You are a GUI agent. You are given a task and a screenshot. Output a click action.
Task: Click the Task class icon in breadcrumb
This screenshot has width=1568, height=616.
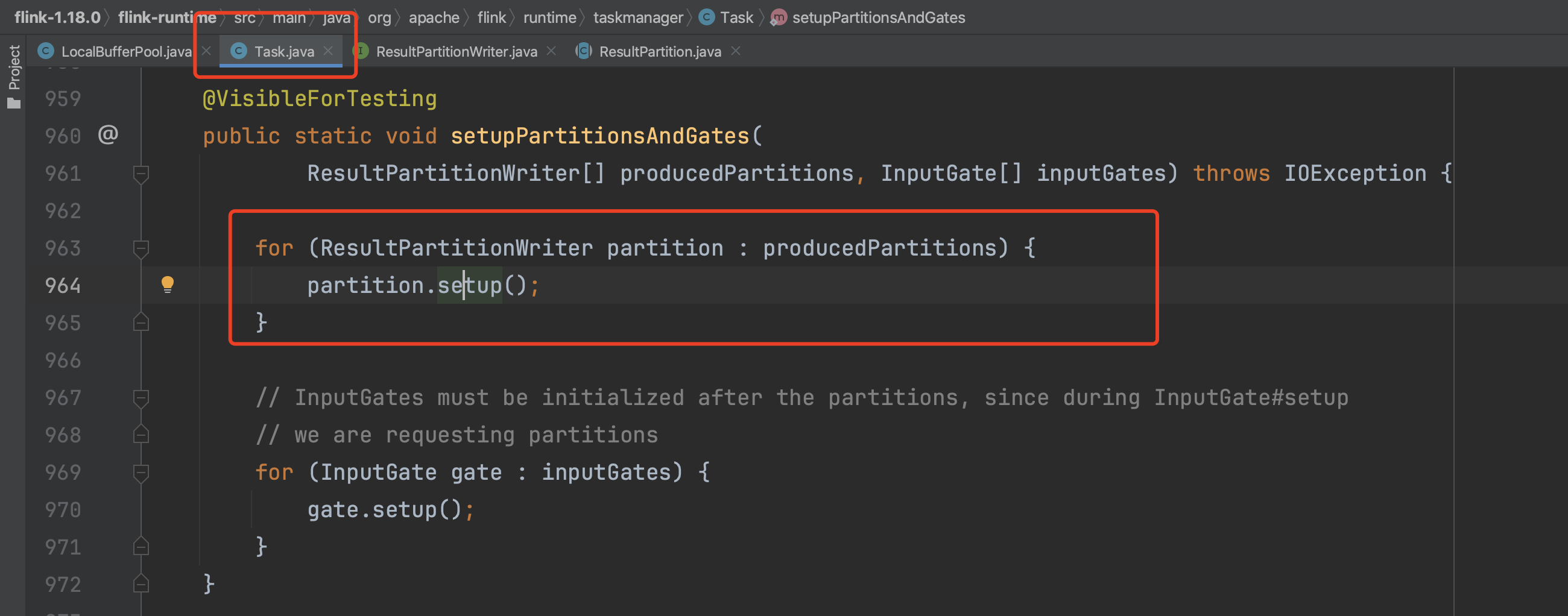pyautogui.click(x=707, y=17)
